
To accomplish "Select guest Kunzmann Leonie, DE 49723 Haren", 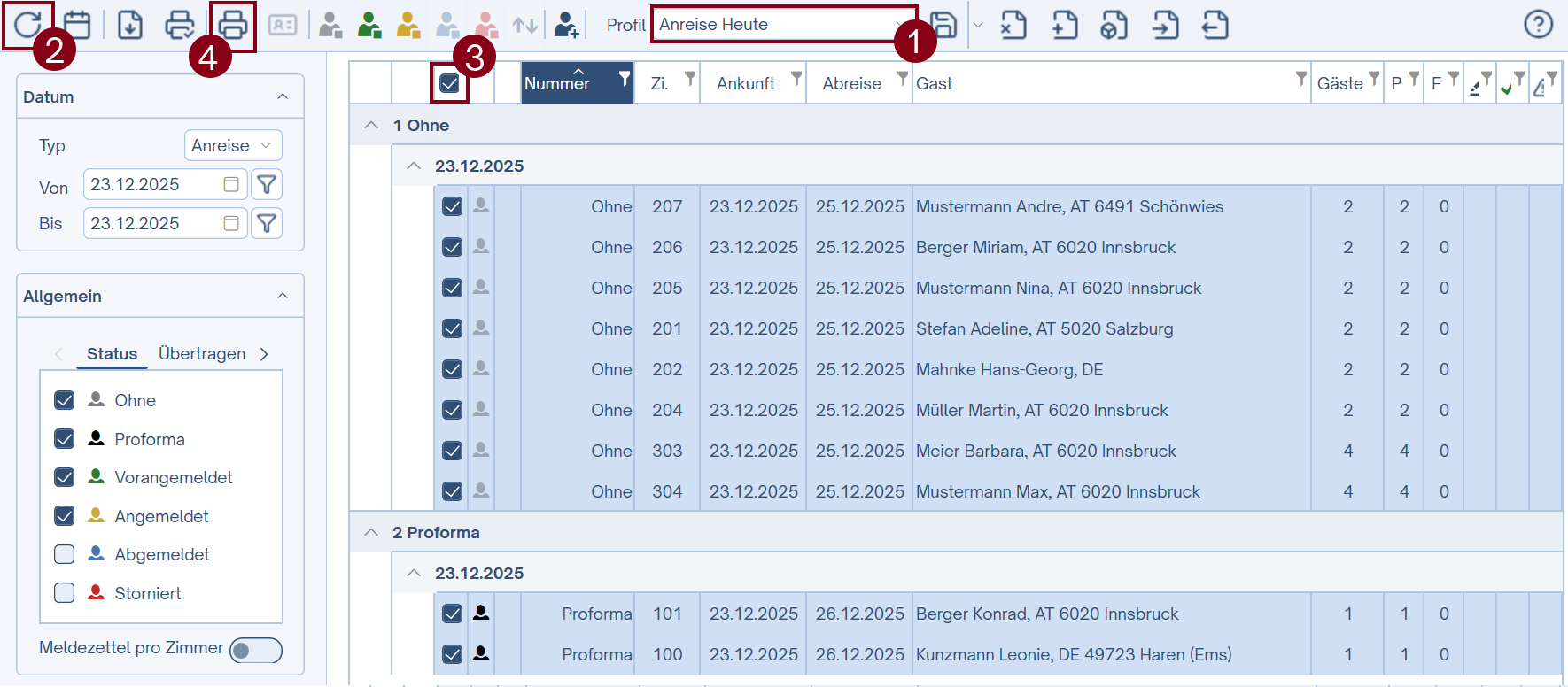I will (x=1074, y=654).
